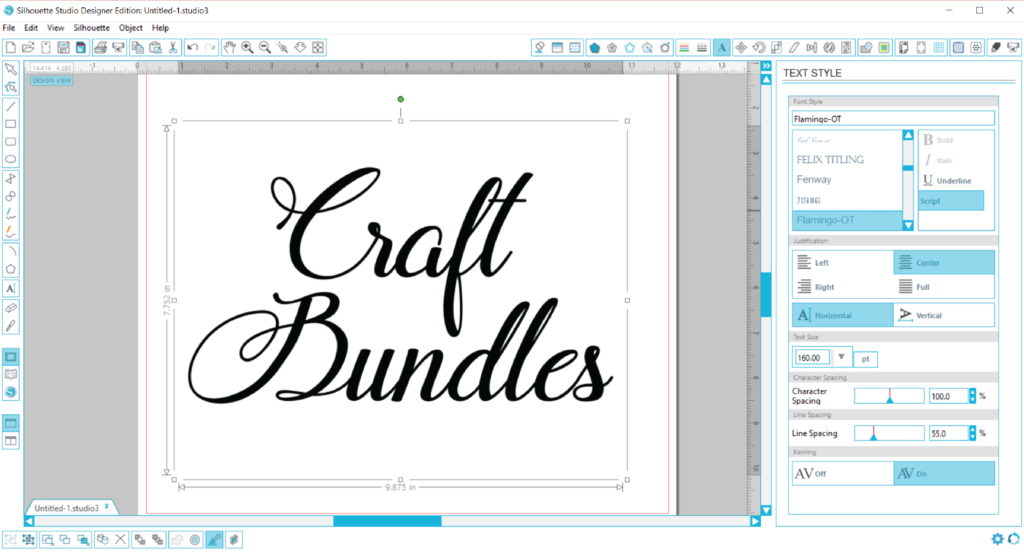This screenshot has width=1024, height=552.
Task: Choose Fenway font from list
Action: [x=814, y=179]
